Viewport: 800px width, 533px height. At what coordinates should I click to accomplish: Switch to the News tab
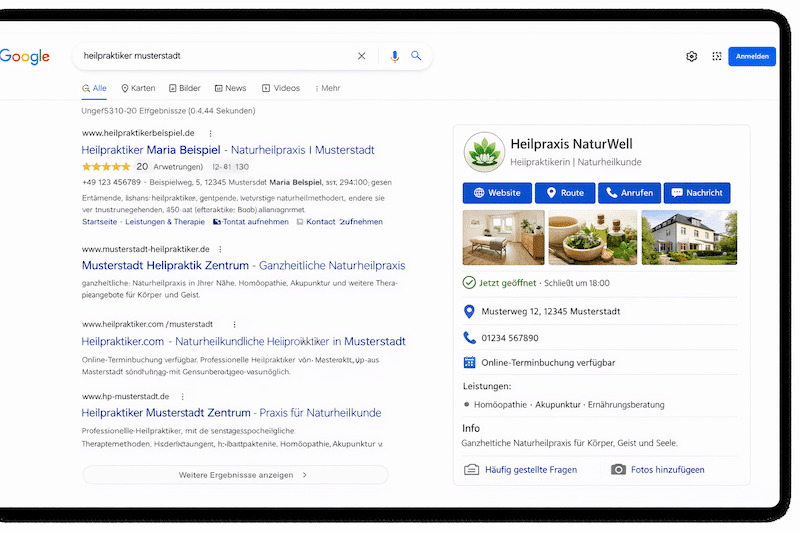231,88
